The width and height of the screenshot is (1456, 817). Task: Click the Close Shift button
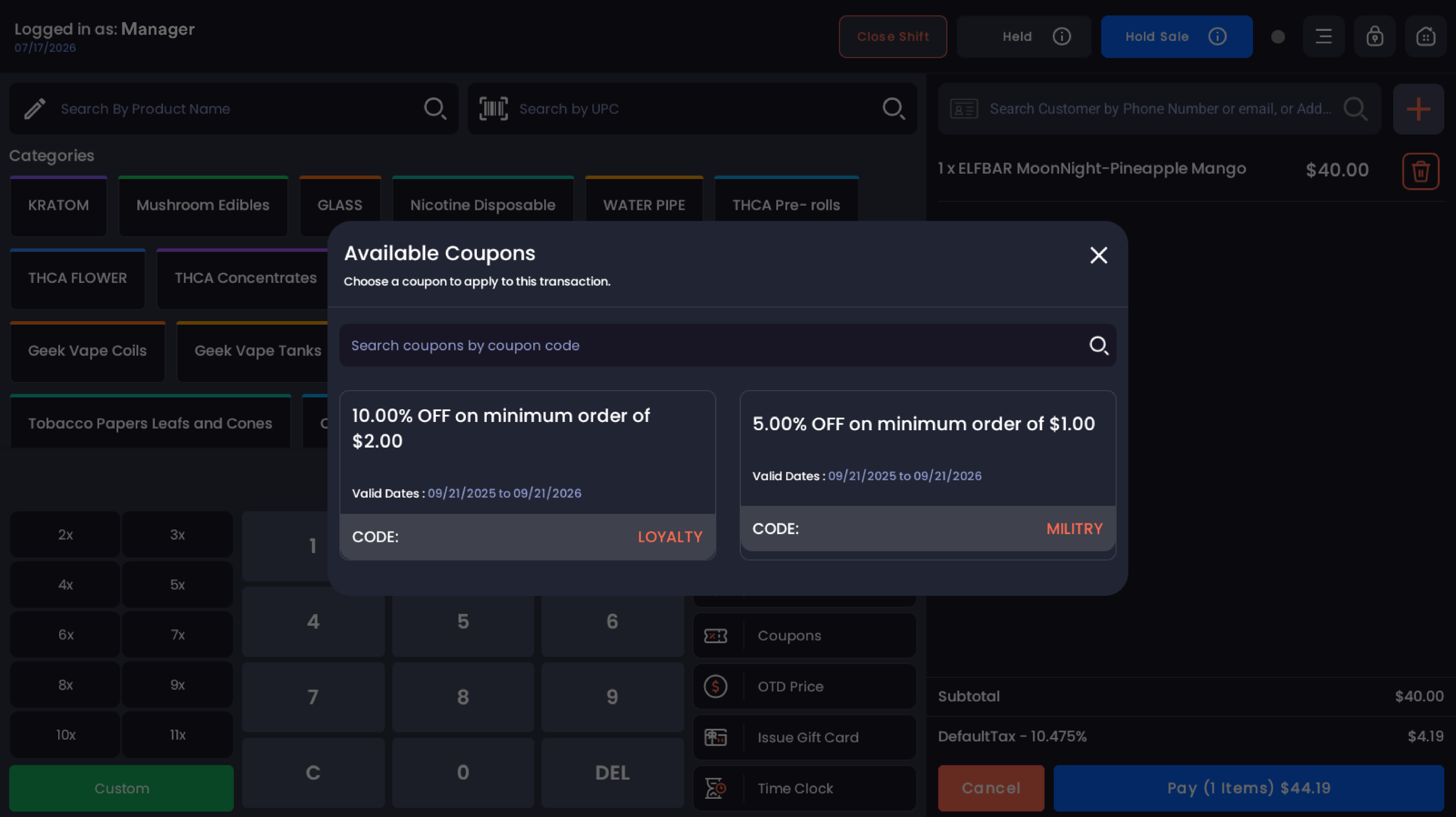(x=892, y=37)
